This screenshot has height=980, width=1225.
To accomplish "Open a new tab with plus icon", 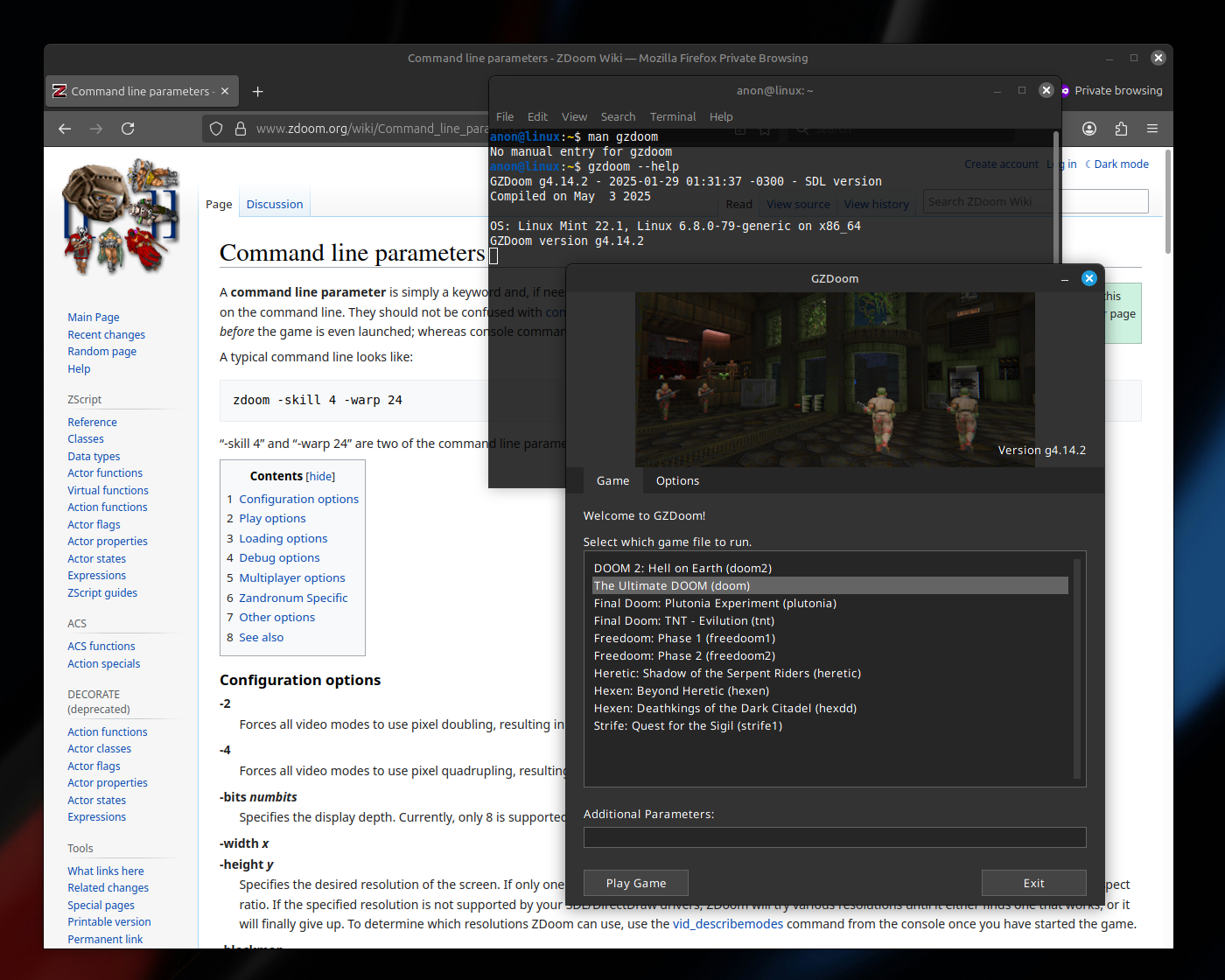I will click(257, 92).
